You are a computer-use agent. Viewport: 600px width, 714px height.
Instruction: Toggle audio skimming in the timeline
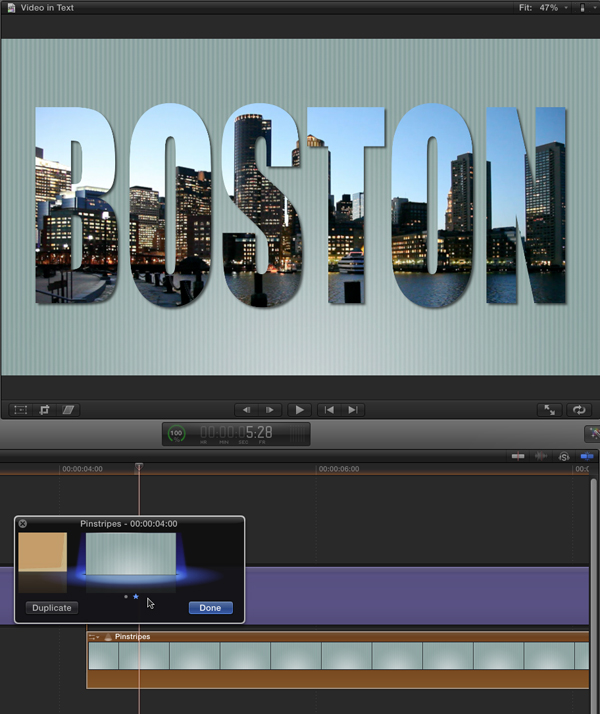pos(541,456)
